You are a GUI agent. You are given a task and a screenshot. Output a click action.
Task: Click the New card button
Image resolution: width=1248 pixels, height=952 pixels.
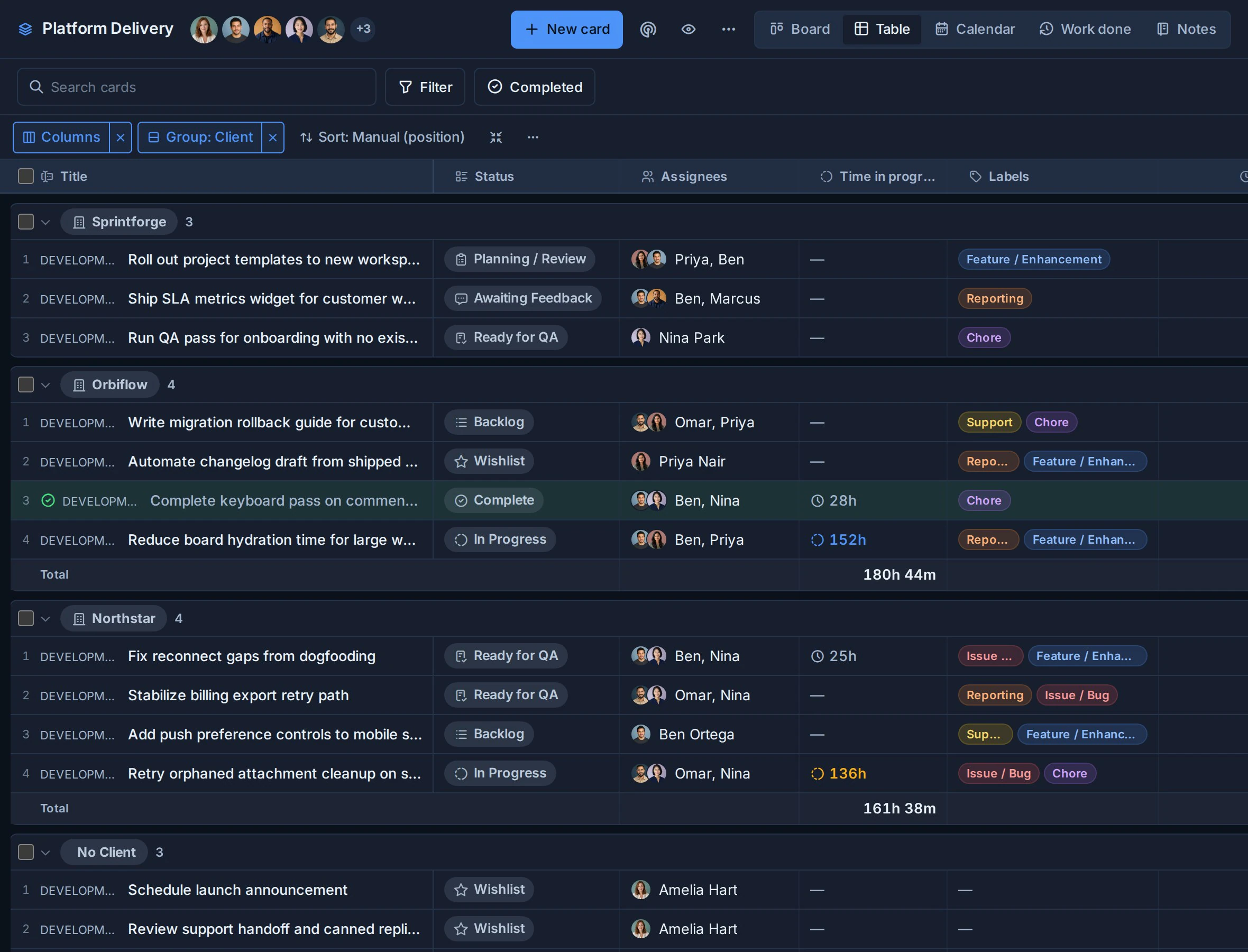566,29
